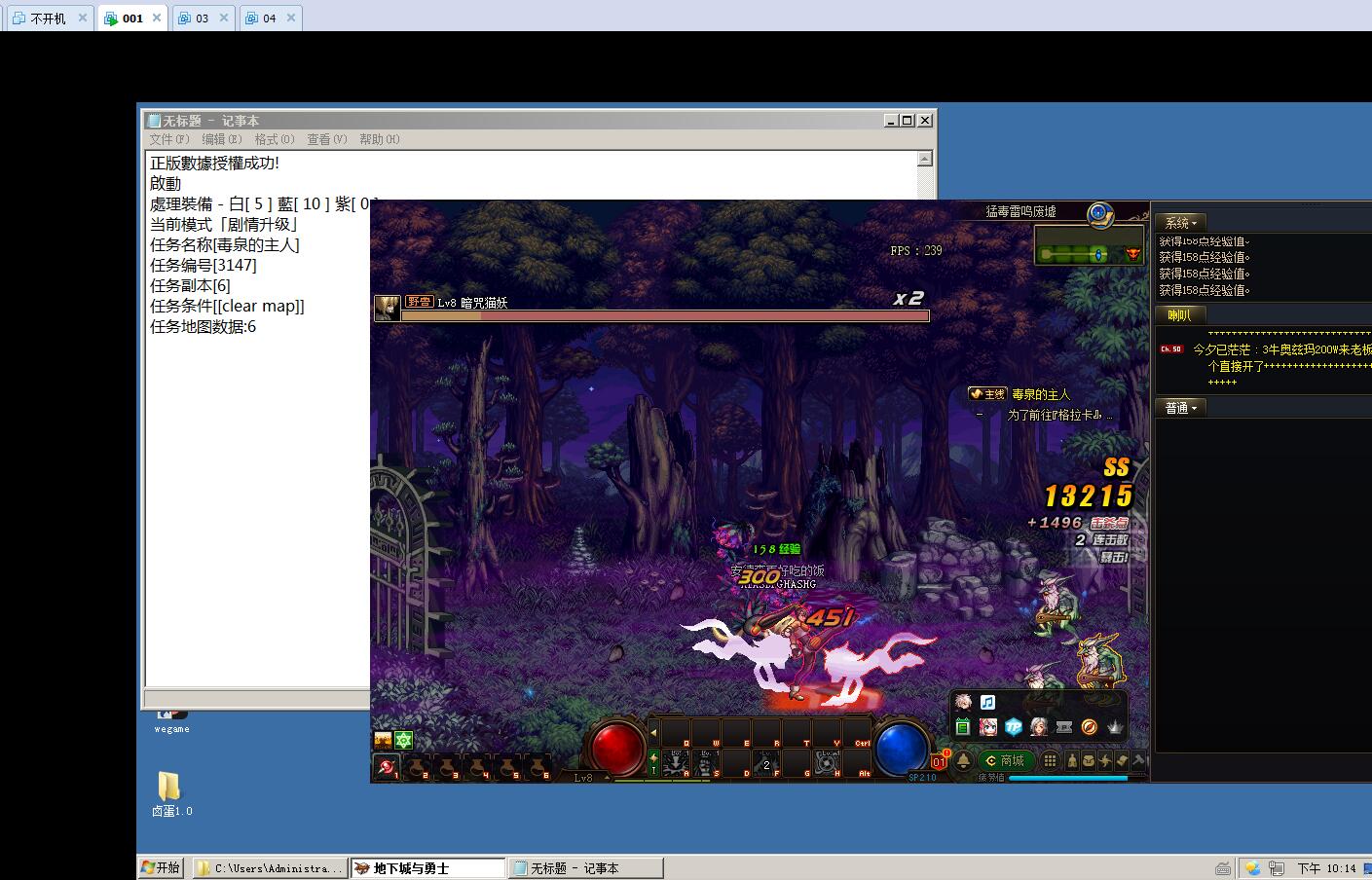Click the white-haired character avatar icon
Screen dimensions: 1372x880
963,702
